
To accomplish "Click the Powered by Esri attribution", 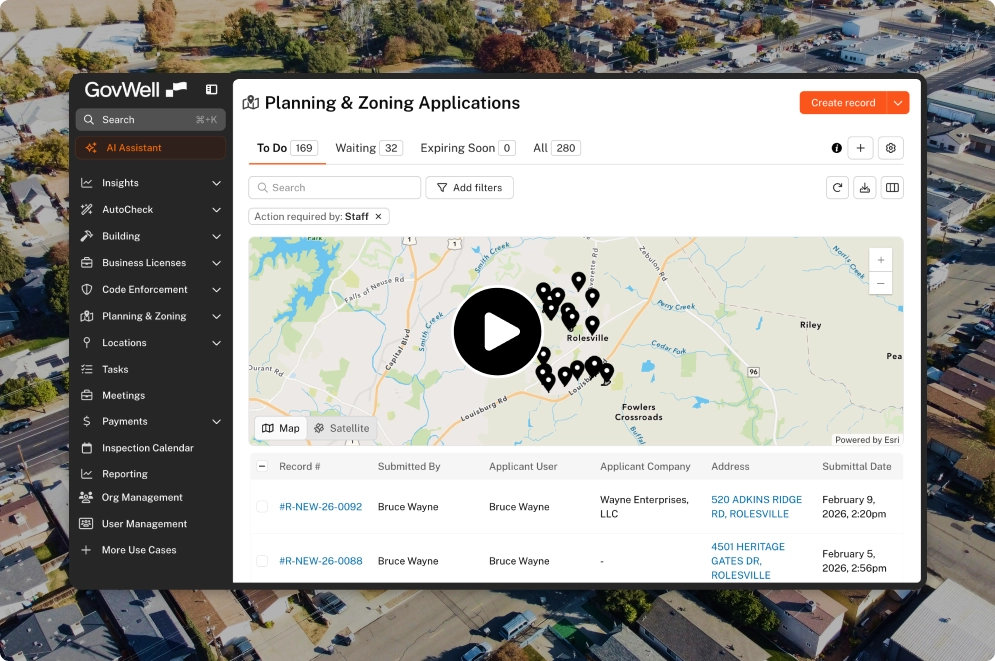I will pyautogui.click(x=867, y=440).
